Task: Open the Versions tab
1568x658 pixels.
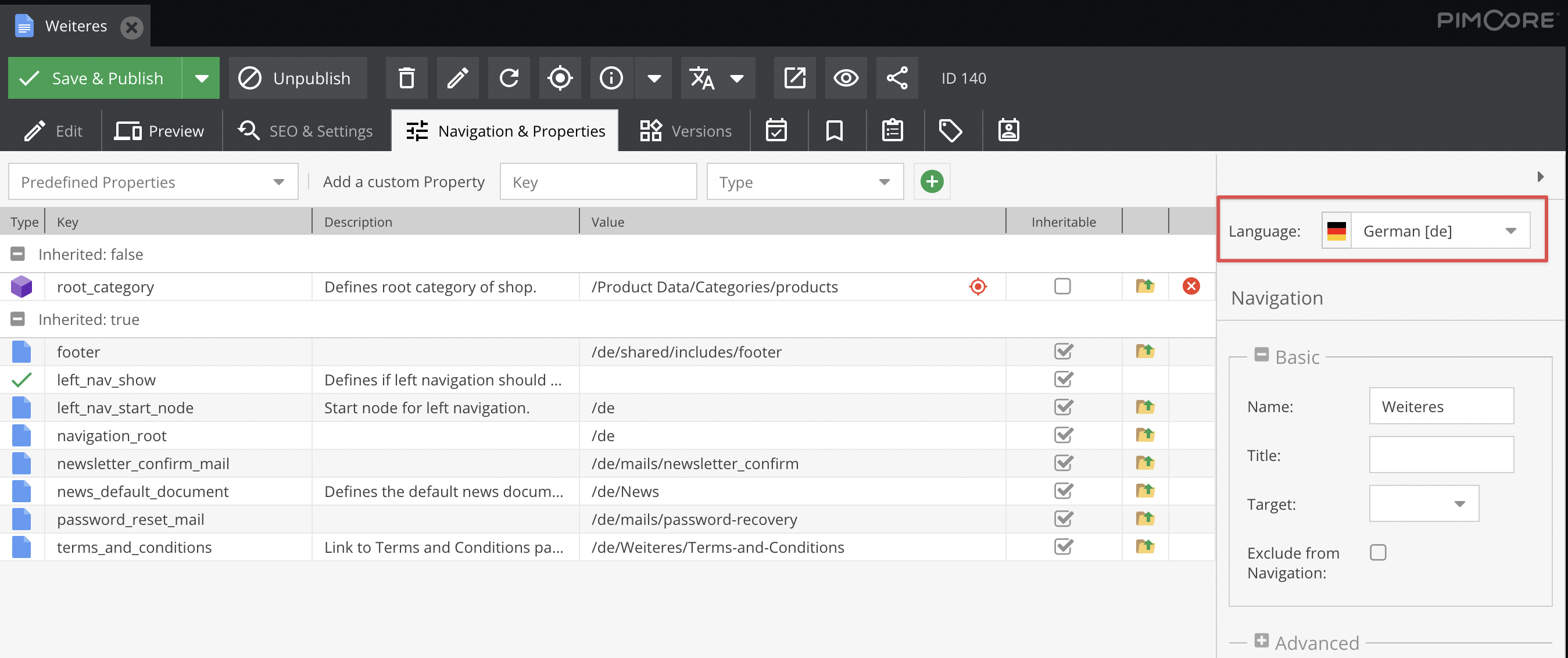Action: tap(685, 130)
